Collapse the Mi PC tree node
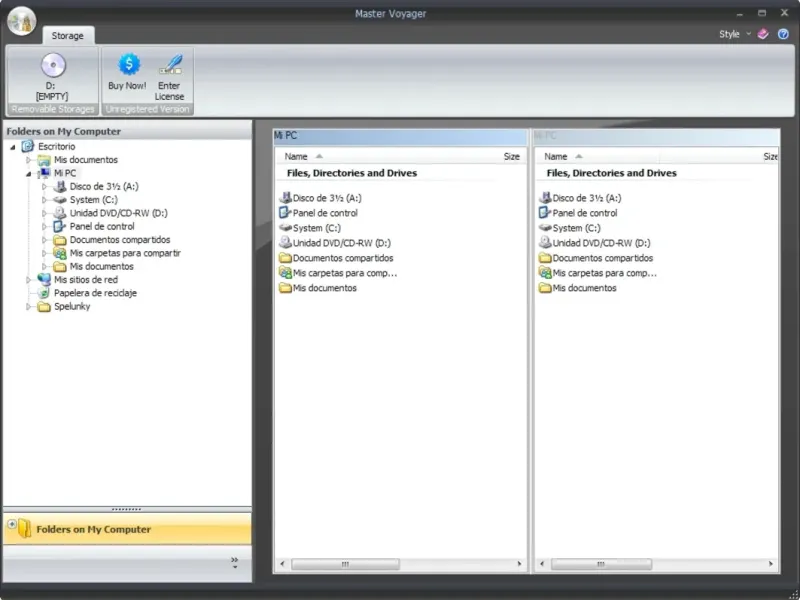 tap(29, 174)
